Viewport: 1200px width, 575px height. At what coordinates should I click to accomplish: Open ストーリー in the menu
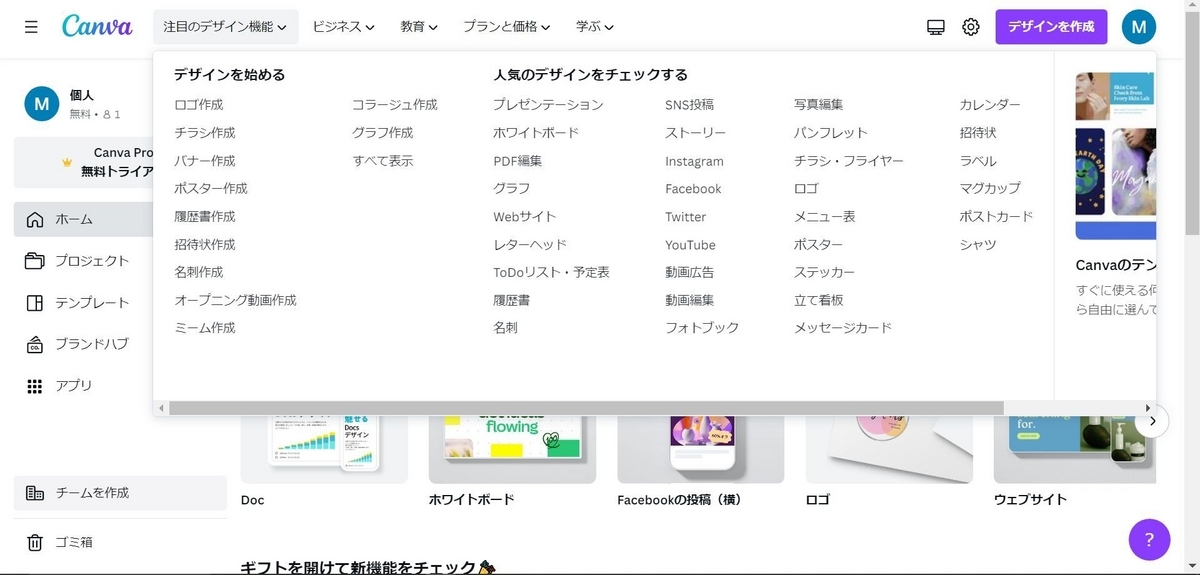pyautogui.click(x=696, y=133)
